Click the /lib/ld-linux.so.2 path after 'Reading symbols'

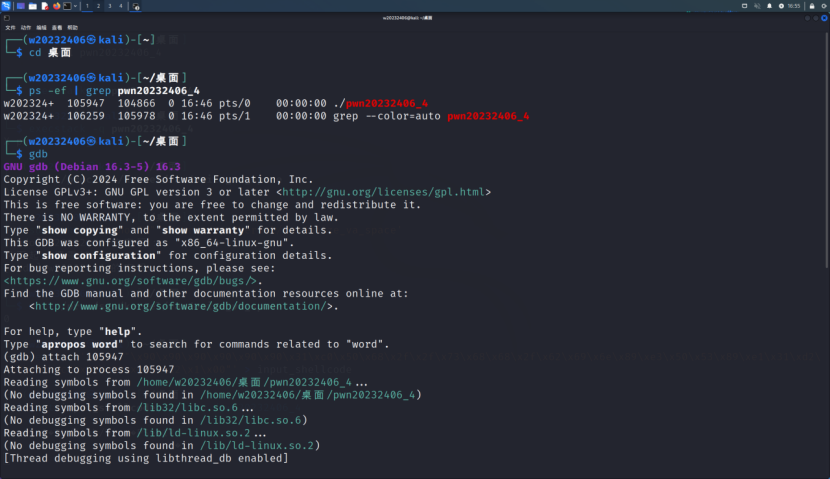click(x=194, y=433)
